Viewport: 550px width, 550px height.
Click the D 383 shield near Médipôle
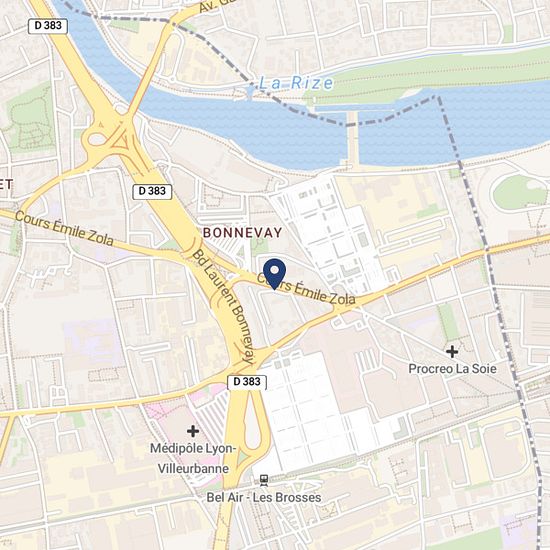click(x=247, y=382)
